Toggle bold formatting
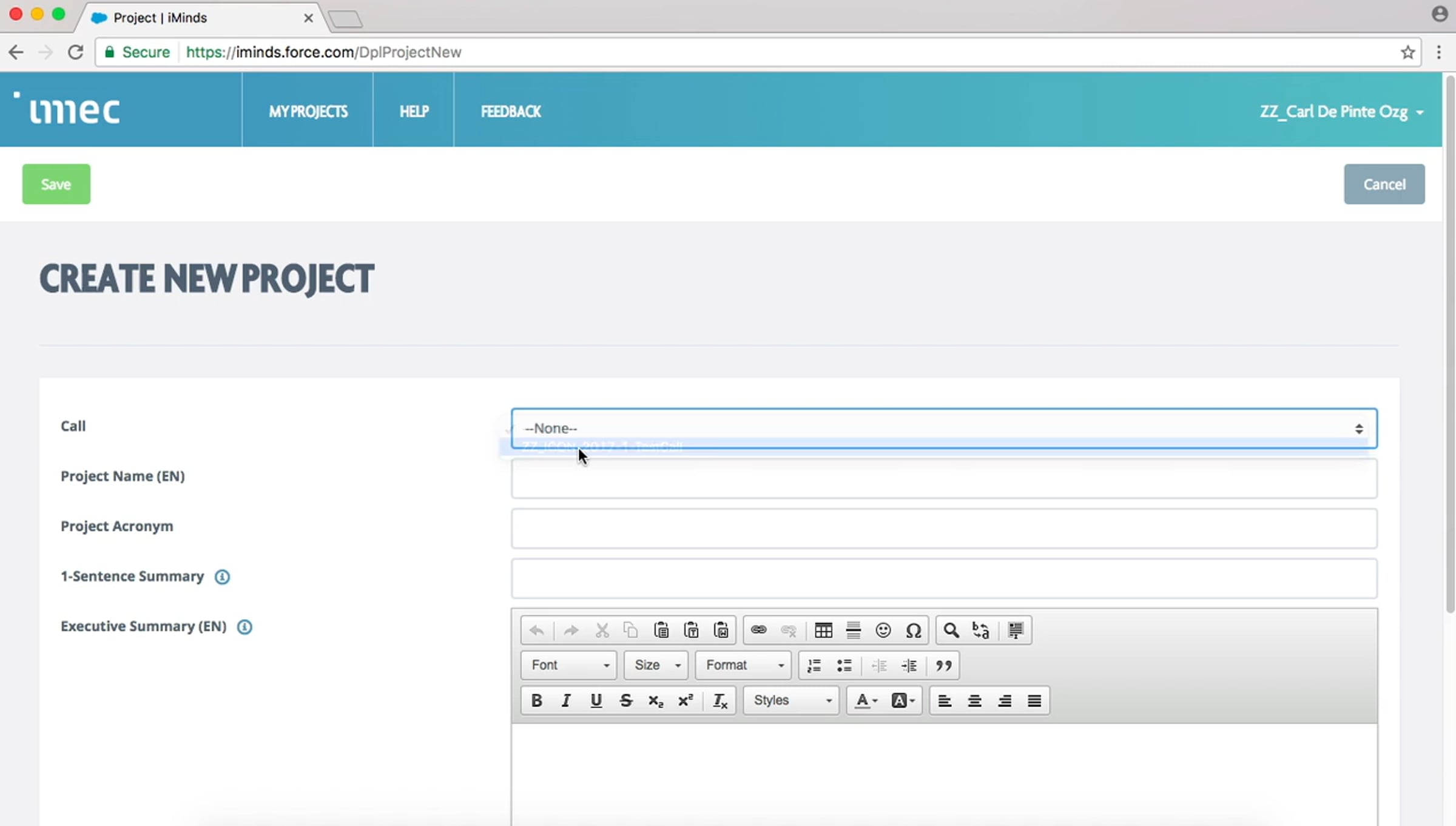The height and width of the screenshot is (826, 1456). (x=536, y=701)
